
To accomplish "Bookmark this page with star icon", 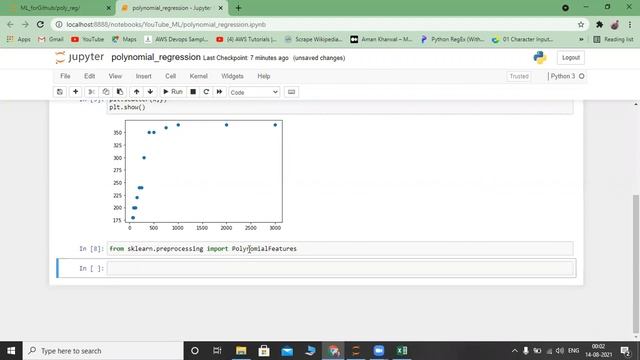I will coord(581,24).
